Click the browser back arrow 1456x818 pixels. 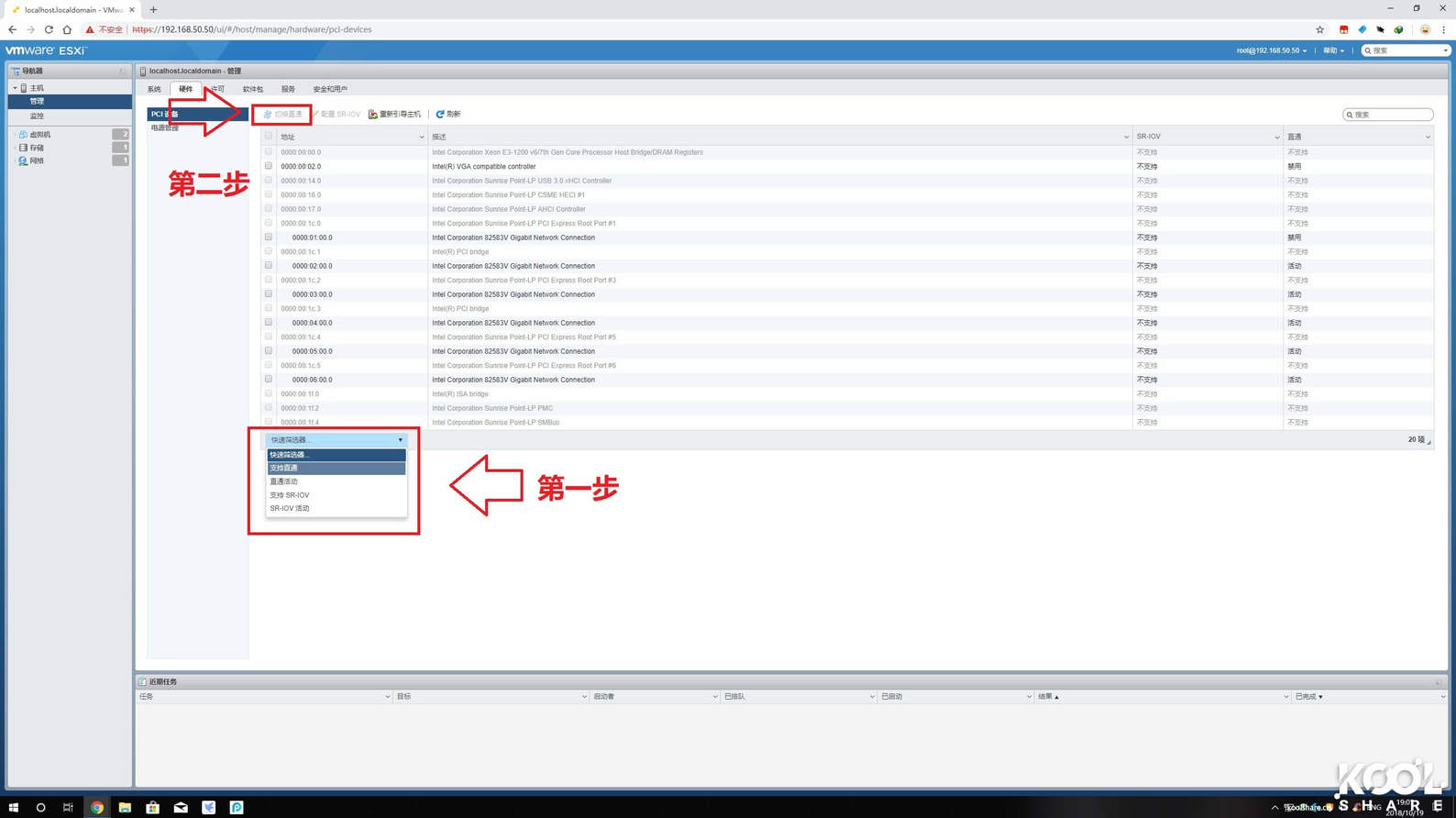click(12, 29)
